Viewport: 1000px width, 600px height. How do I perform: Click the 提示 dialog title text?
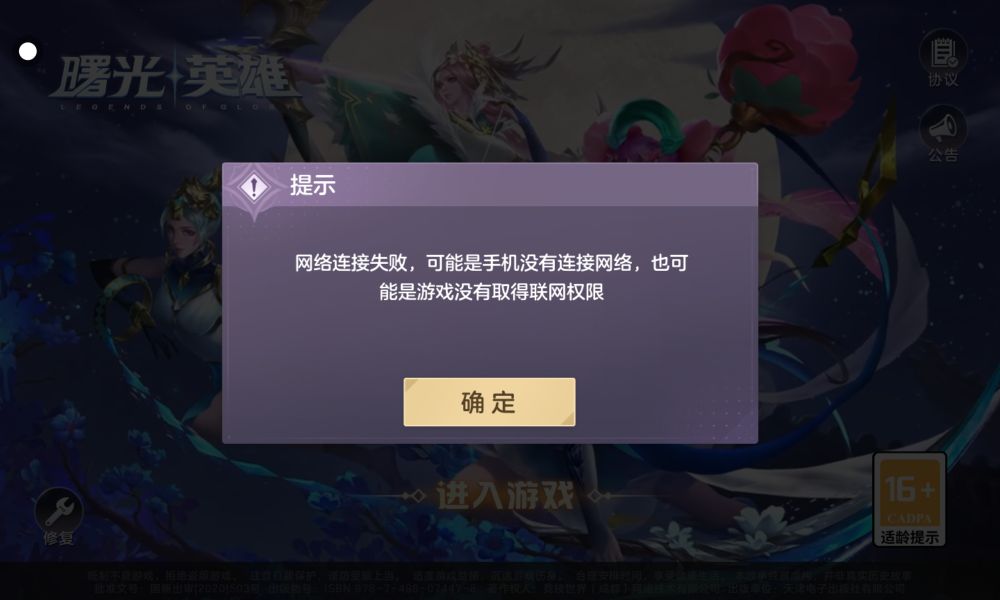(x=312, y=185)
